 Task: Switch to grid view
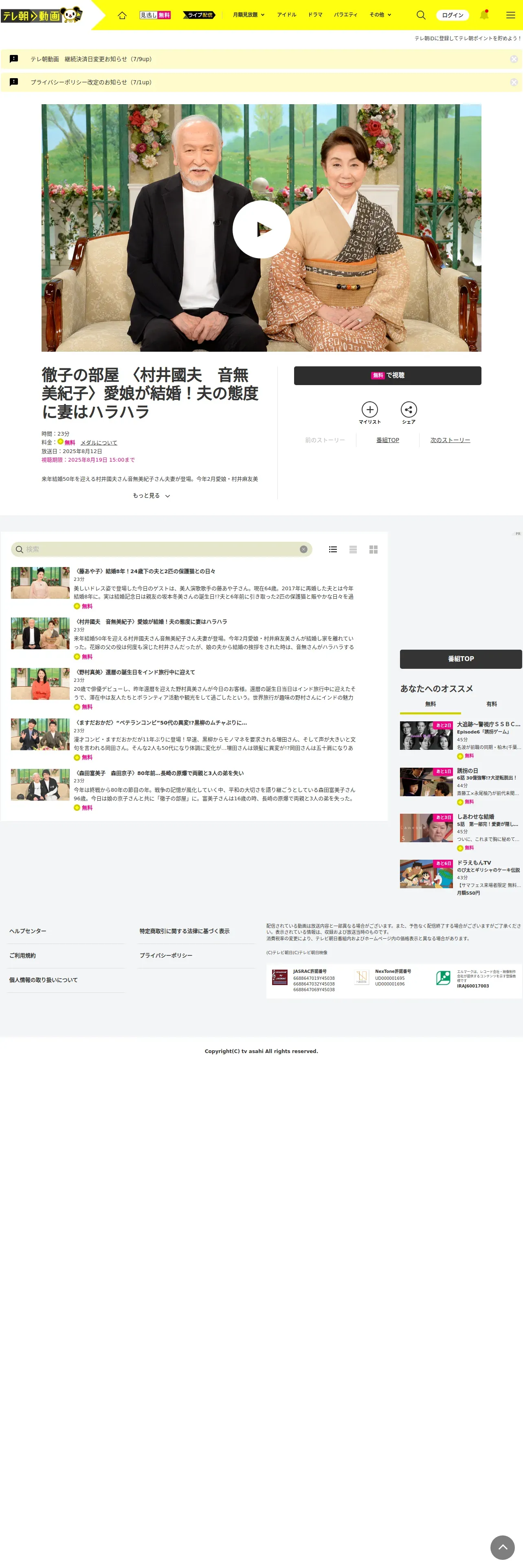coord(373,550)
